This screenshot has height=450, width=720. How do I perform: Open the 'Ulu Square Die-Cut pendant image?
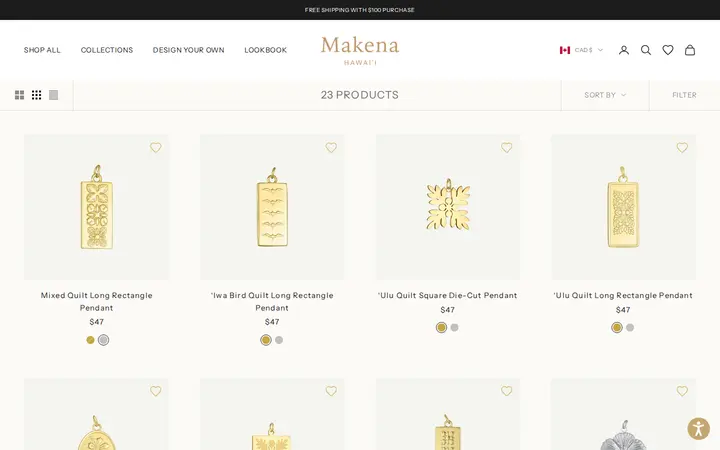point(448,207)
